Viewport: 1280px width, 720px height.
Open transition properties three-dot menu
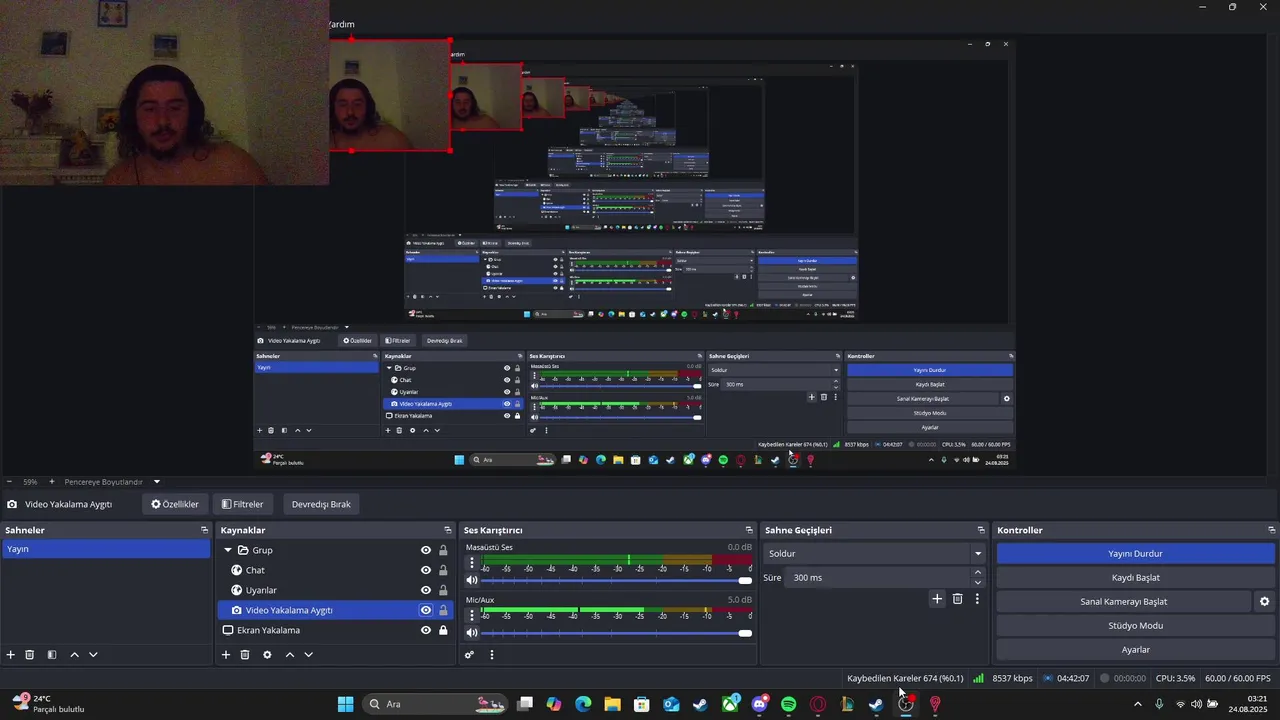click(x=977, y=599)
